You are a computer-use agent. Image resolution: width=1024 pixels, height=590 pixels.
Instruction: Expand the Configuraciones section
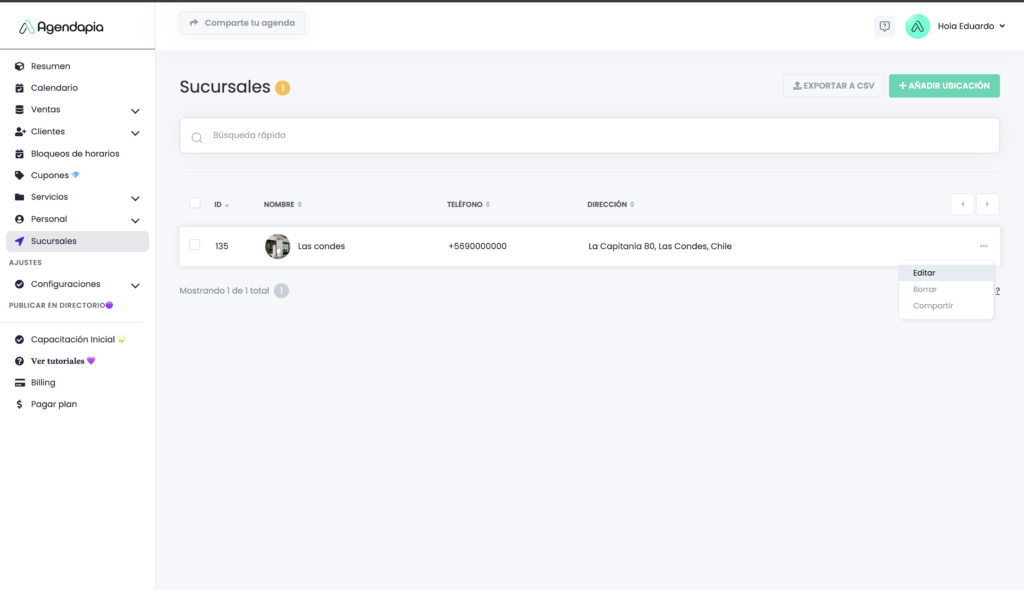coord(135,285)
